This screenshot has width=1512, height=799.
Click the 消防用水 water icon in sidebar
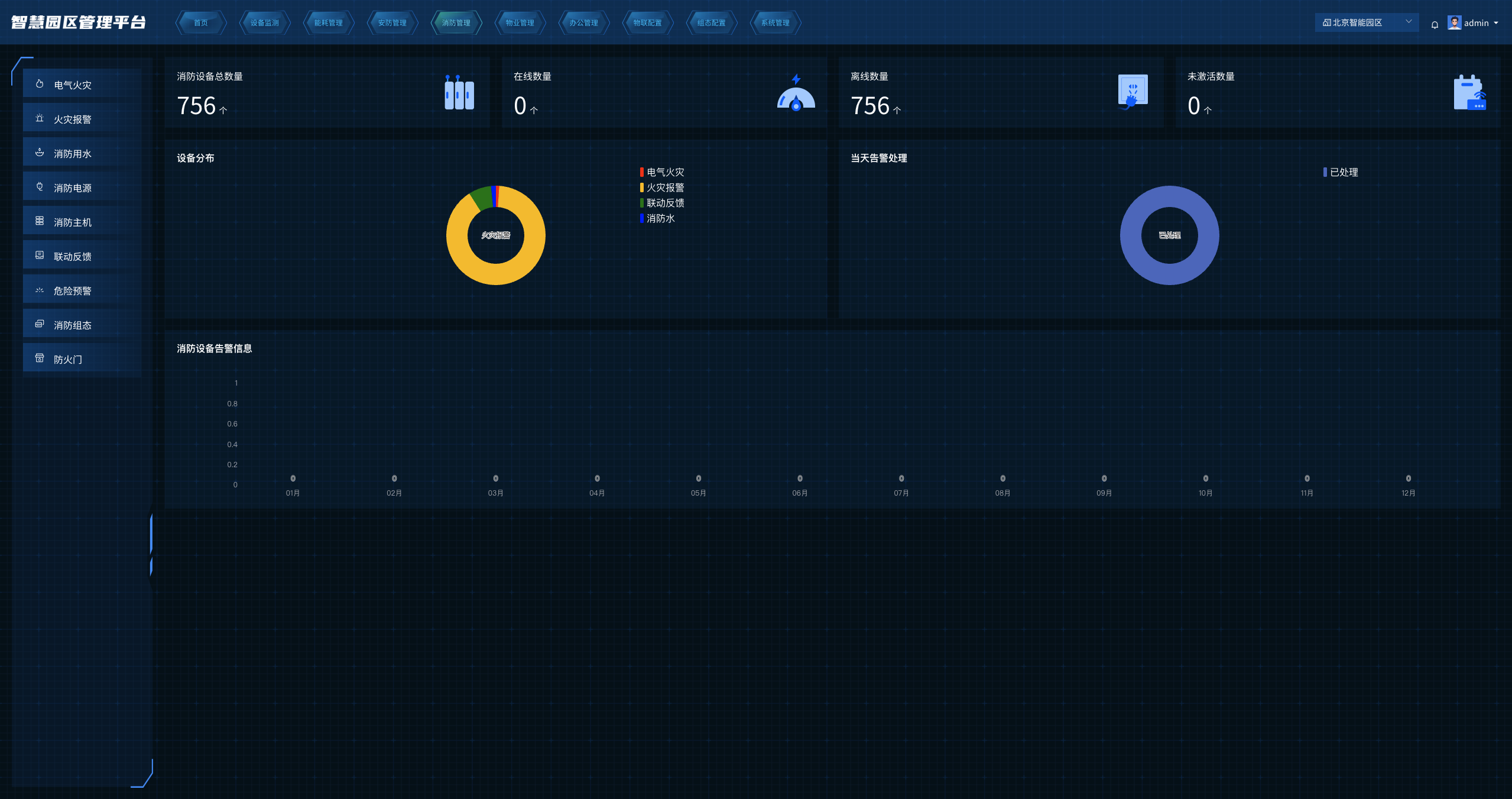pyautogui.click(x=40, y=153)
